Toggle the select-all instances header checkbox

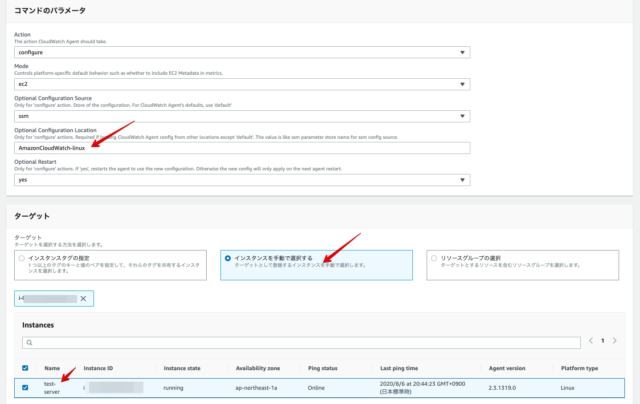click(25, 368)
